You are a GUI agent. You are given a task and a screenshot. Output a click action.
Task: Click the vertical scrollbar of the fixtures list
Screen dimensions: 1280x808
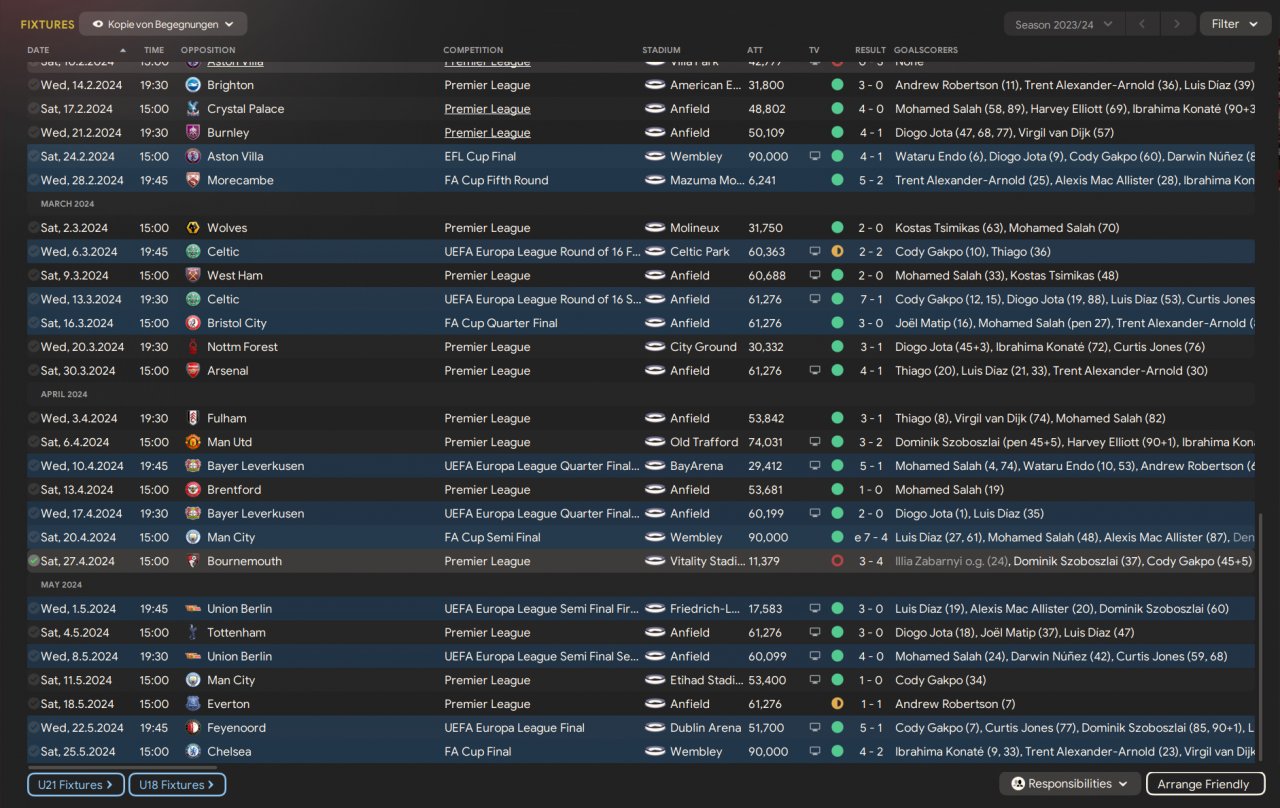point(1260,636)
